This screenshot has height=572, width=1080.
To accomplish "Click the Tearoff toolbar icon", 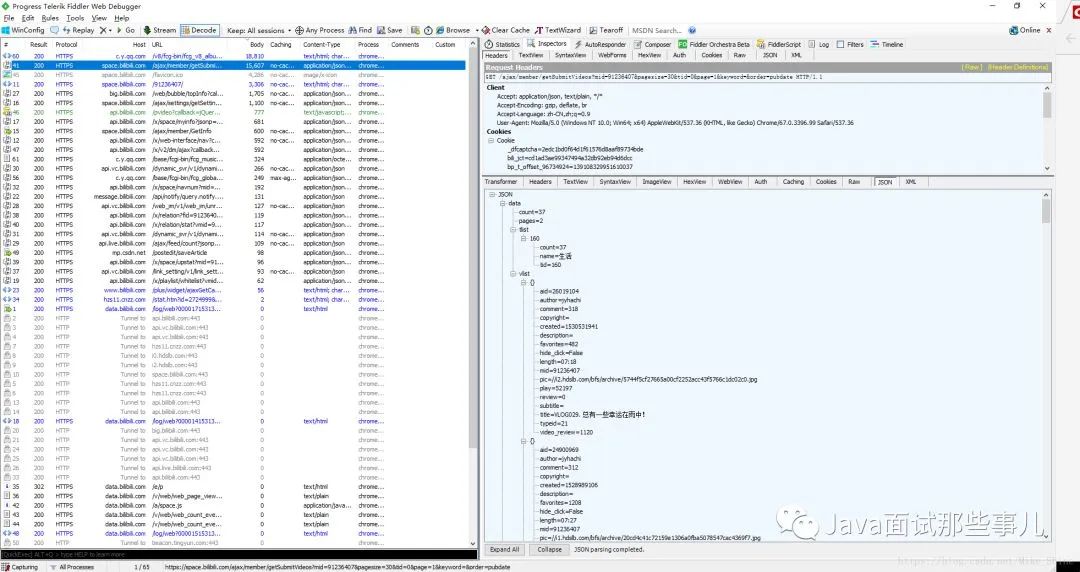I will [593, 30].
